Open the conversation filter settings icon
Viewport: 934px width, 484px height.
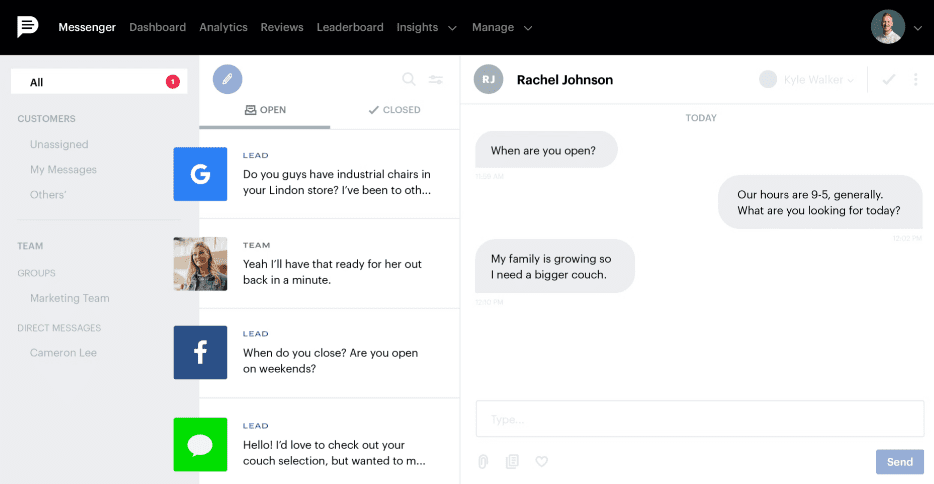pyautogui.click(x=436, y=80)
